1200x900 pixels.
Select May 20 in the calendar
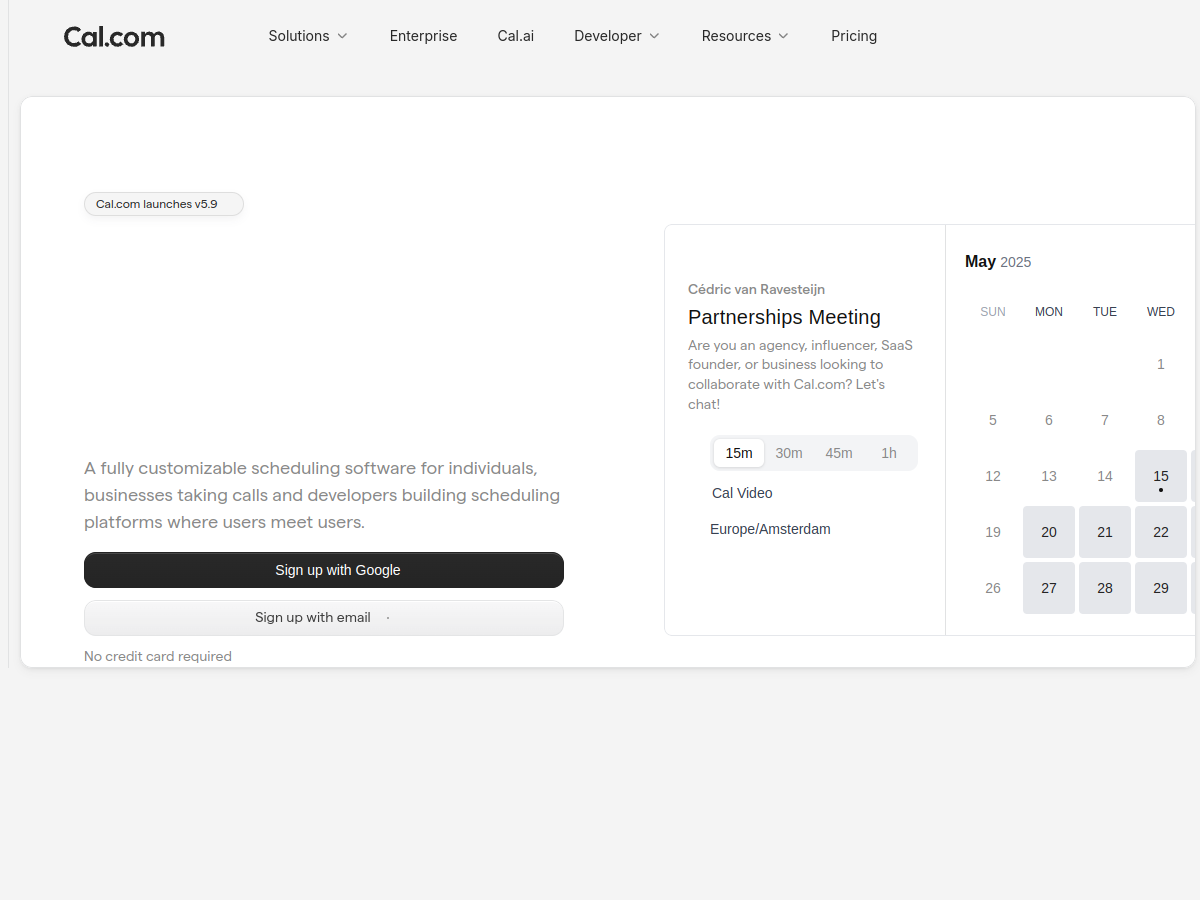click(x=1049, y=532)
